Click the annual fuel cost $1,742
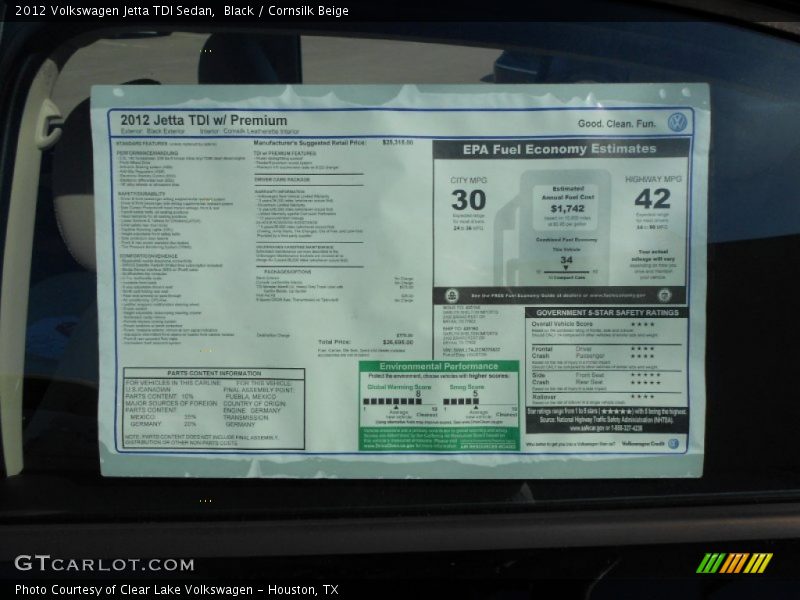The image size is (800, 600). pos(567,209)
